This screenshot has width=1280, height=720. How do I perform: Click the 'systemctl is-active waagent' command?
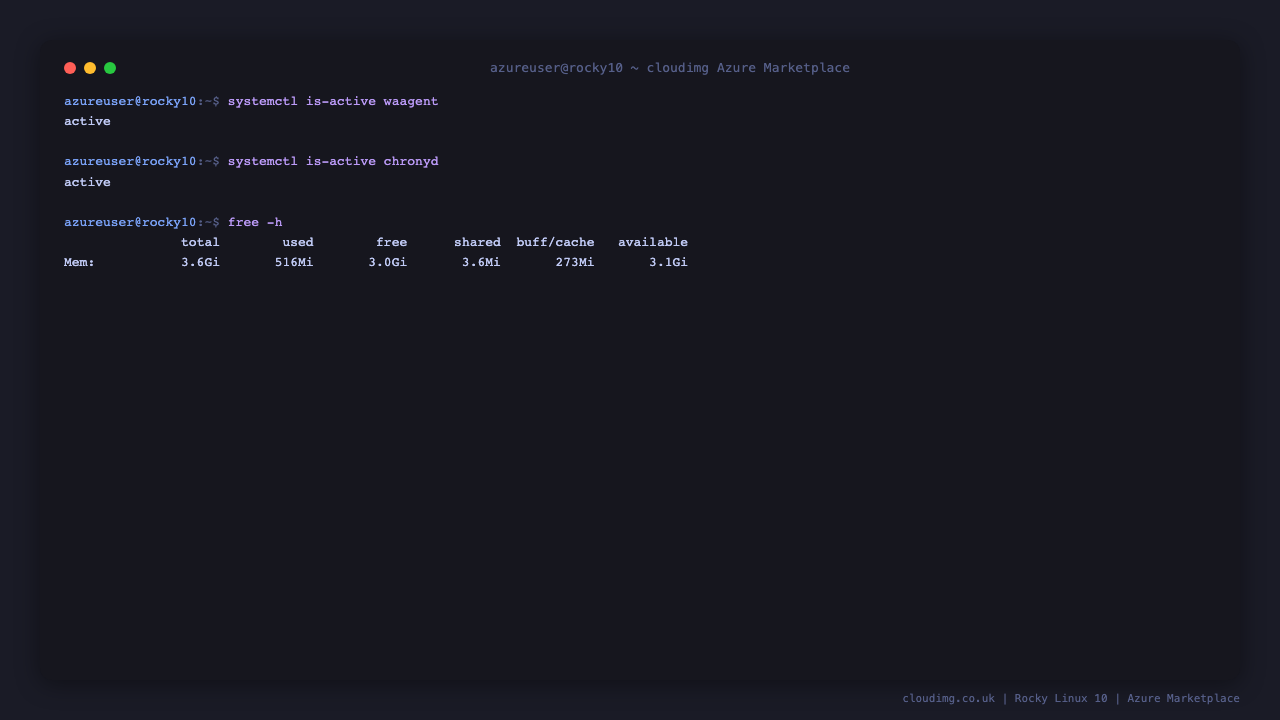[x=333, y=102]
